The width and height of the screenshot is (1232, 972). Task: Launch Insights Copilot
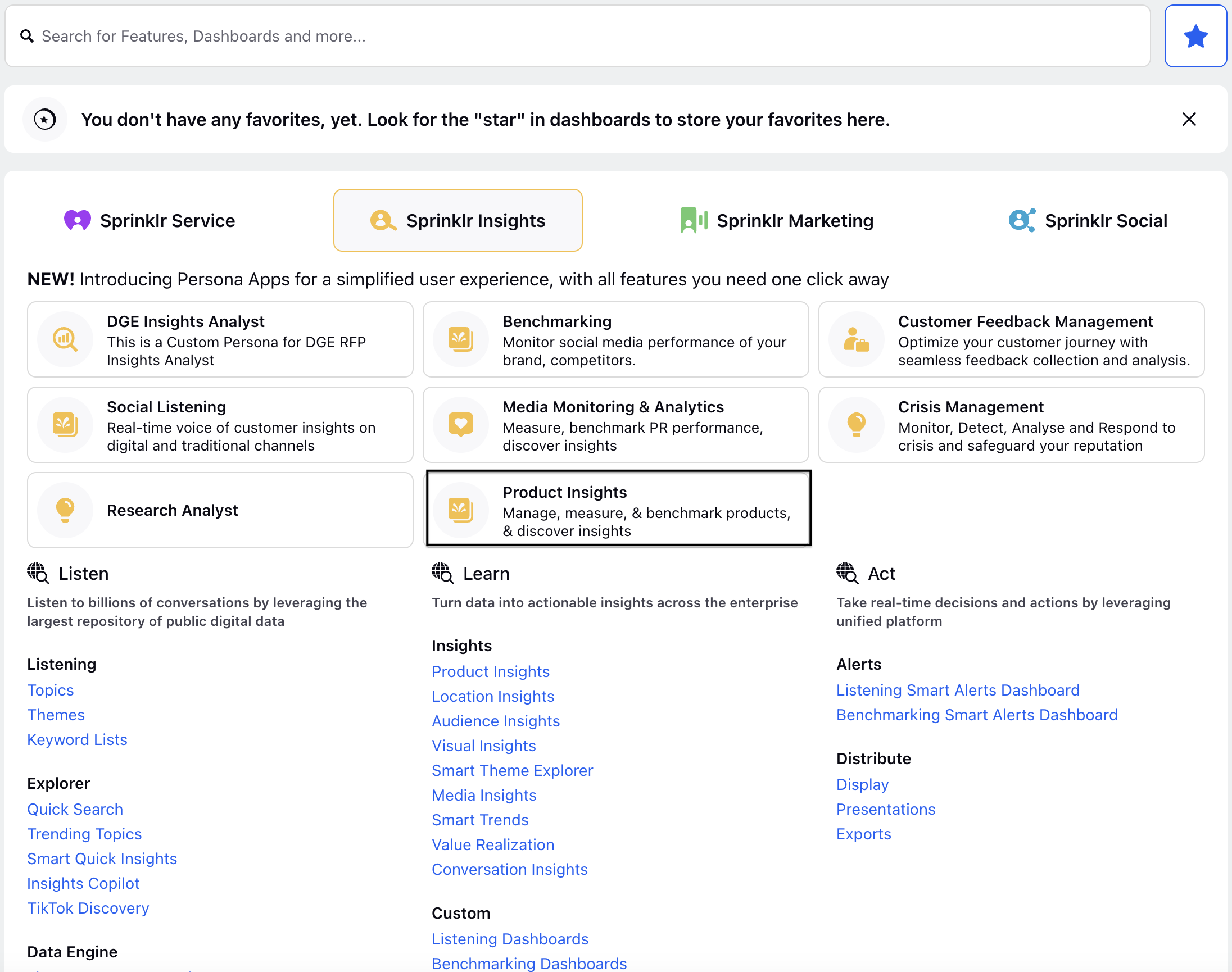click(84, 883)
